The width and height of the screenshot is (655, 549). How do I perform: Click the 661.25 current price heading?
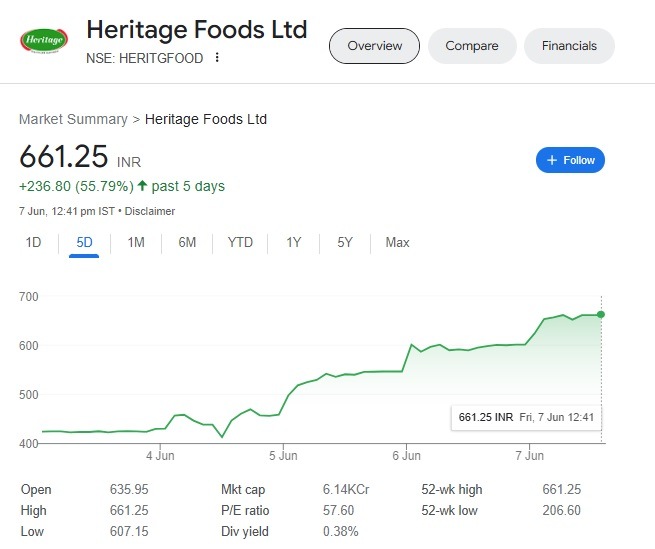(x=63, y=157)
